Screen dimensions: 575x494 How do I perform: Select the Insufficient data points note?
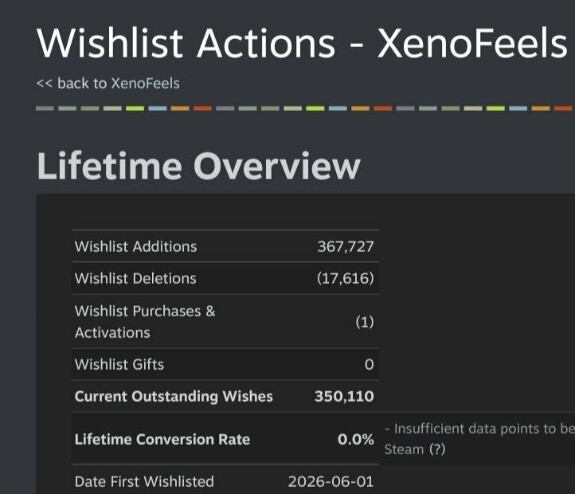click(480, 439)
